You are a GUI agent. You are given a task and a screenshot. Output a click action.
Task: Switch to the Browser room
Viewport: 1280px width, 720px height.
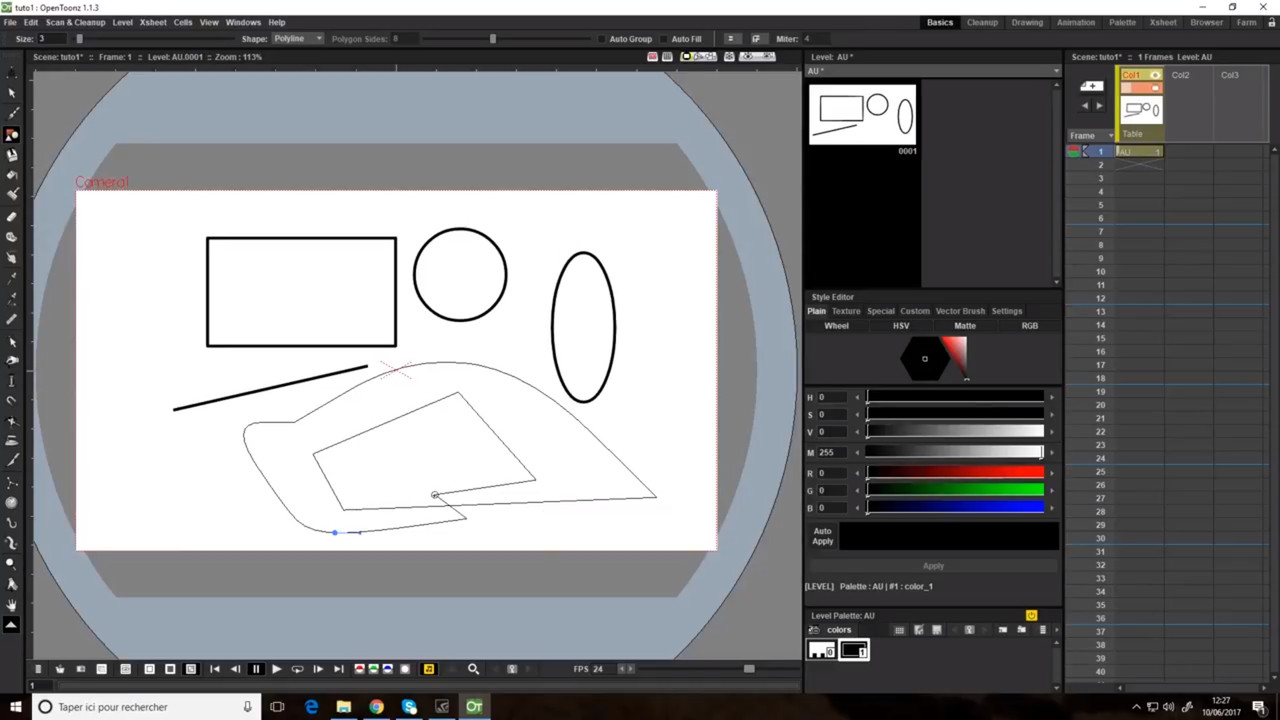pyautogui.click(x=1206, y=22)
